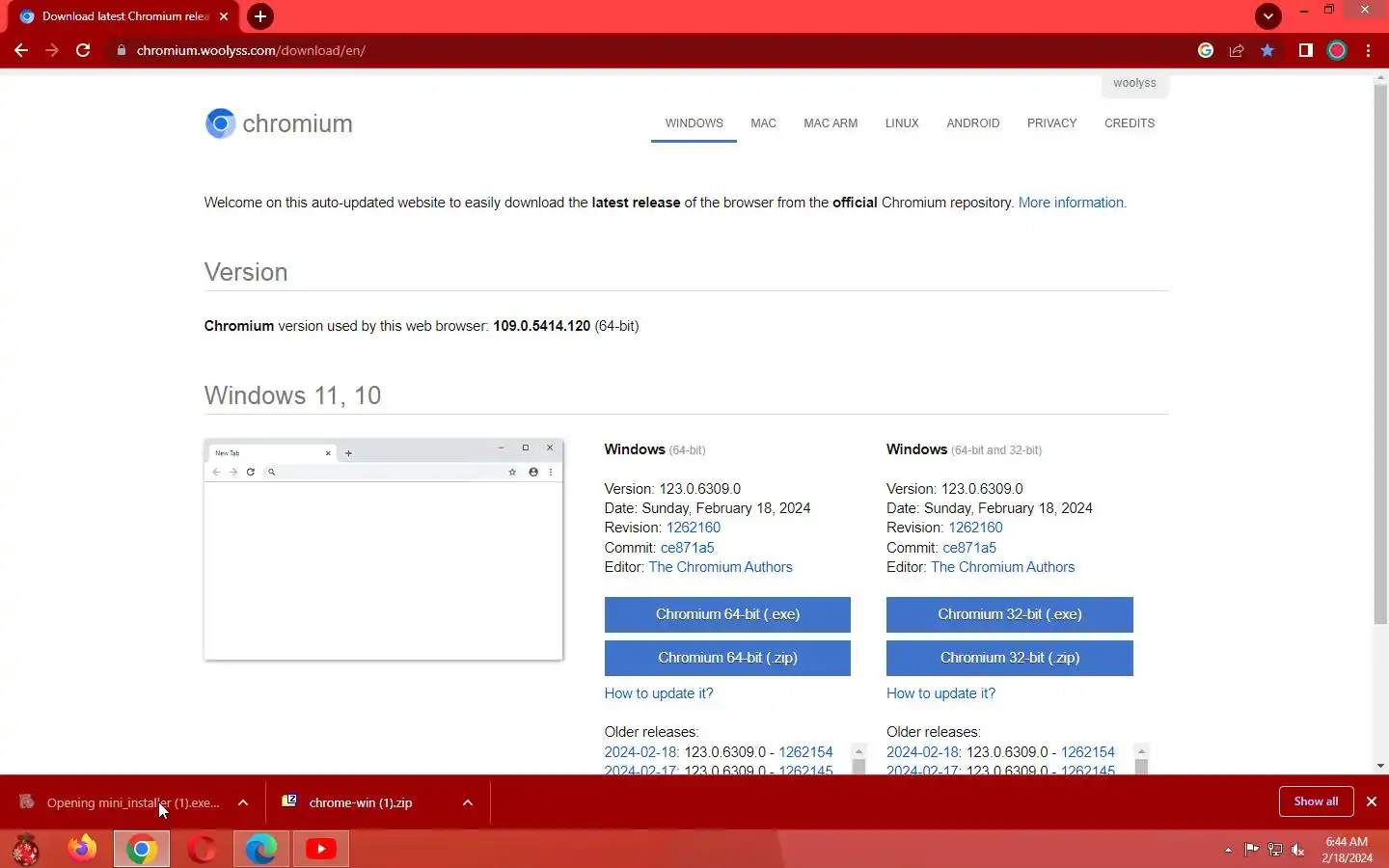Select the ANDROID tab
The height and width of the screenshot is (868, 1389).
(972, 123)
